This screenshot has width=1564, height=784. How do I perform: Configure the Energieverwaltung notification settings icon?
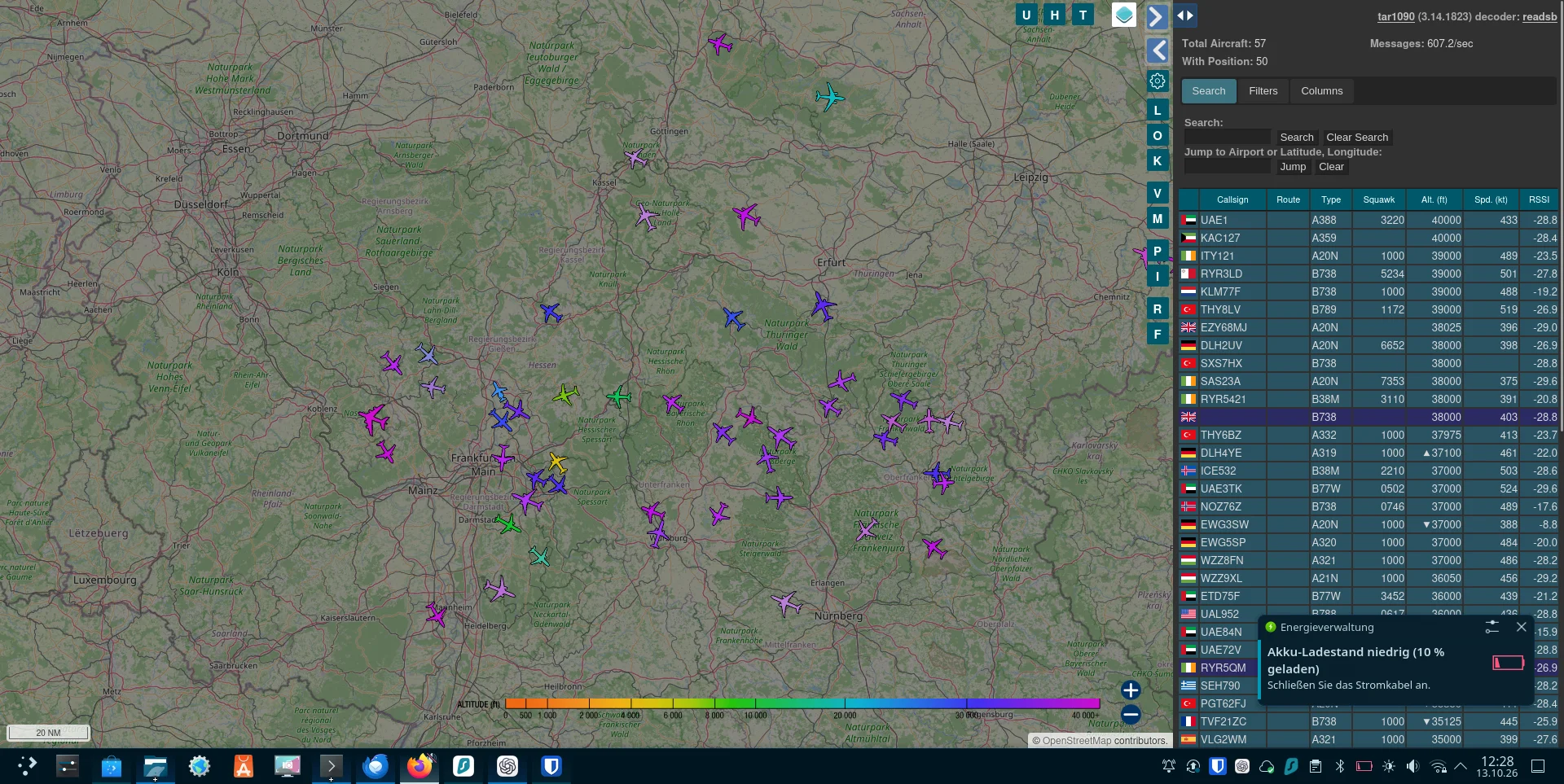(1492, 627)
